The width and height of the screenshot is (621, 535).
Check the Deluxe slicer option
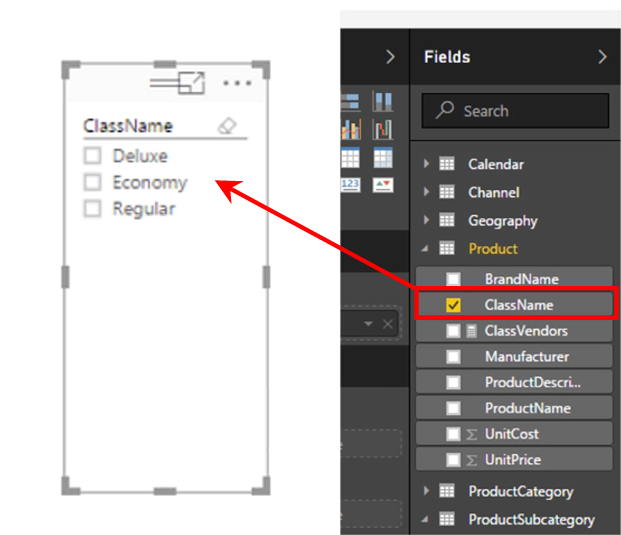pos(93,156)
